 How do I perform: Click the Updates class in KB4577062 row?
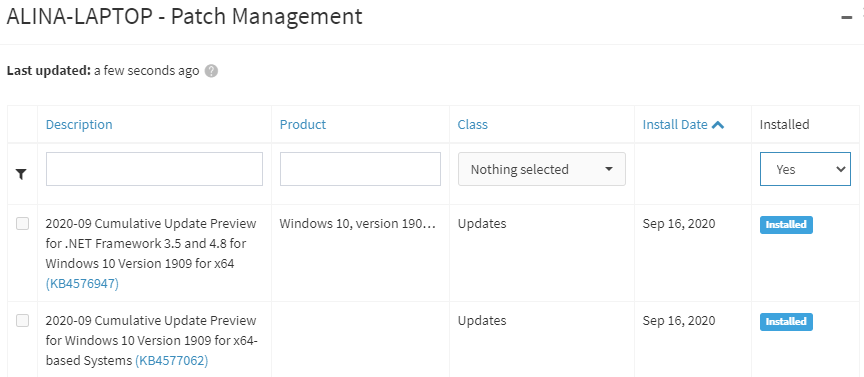tap(482, 321)
